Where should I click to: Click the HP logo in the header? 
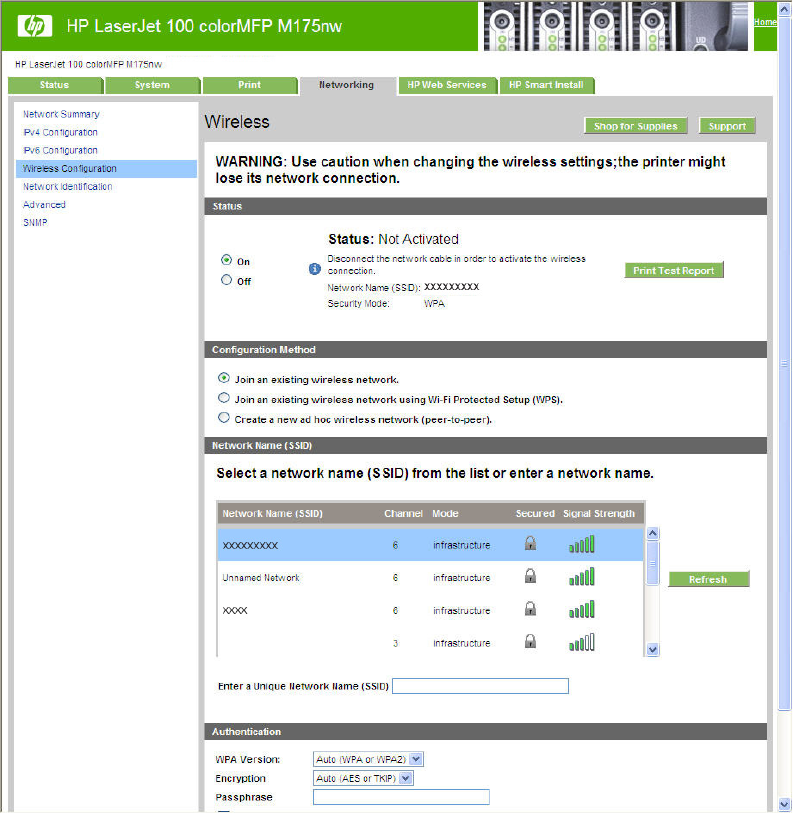pyautogui.click(x=35, y=25)
